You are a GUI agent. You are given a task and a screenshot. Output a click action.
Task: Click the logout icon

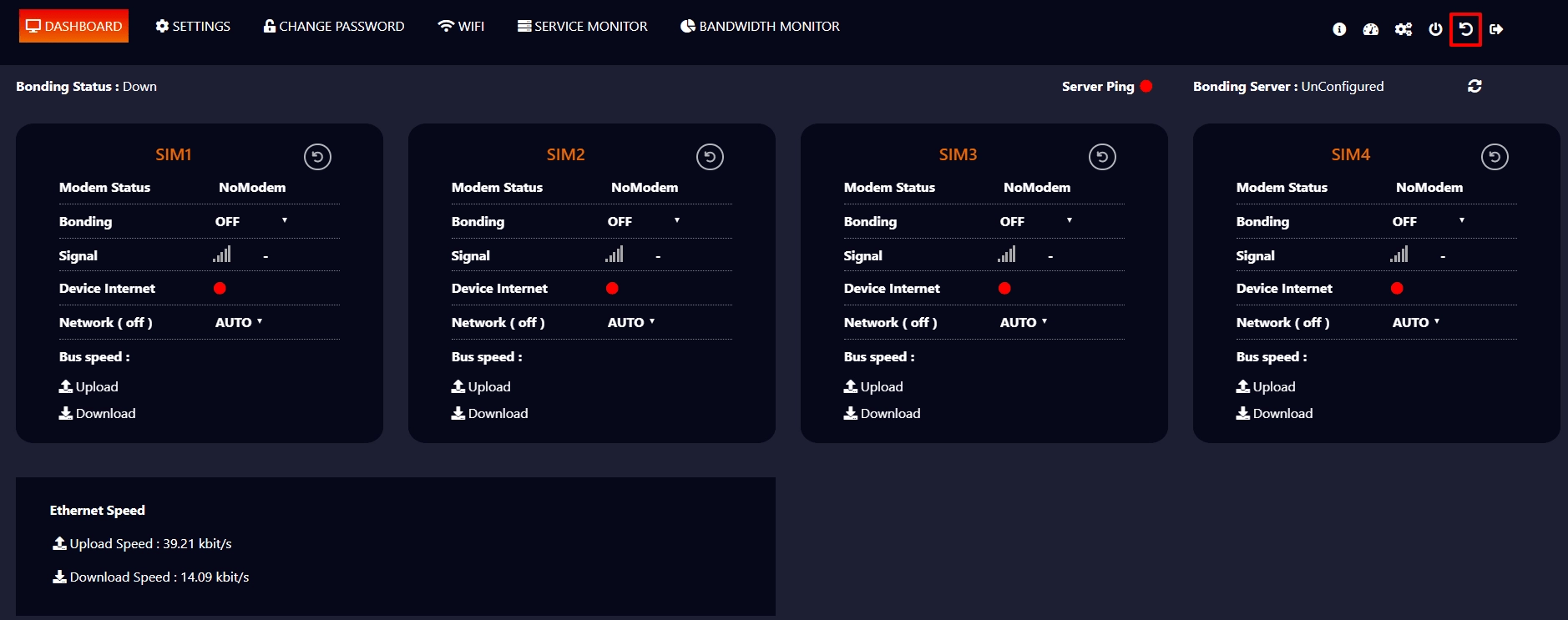(1496, 29)
